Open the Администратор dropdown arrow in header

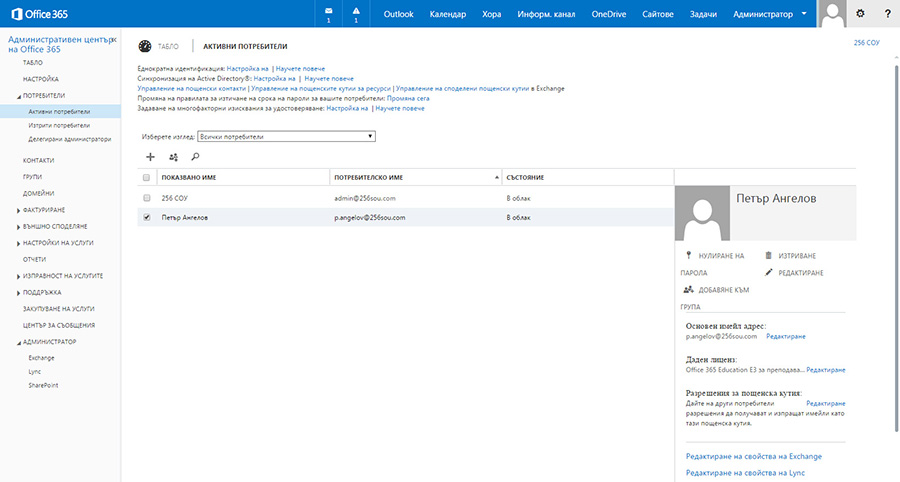click(804, 13)
